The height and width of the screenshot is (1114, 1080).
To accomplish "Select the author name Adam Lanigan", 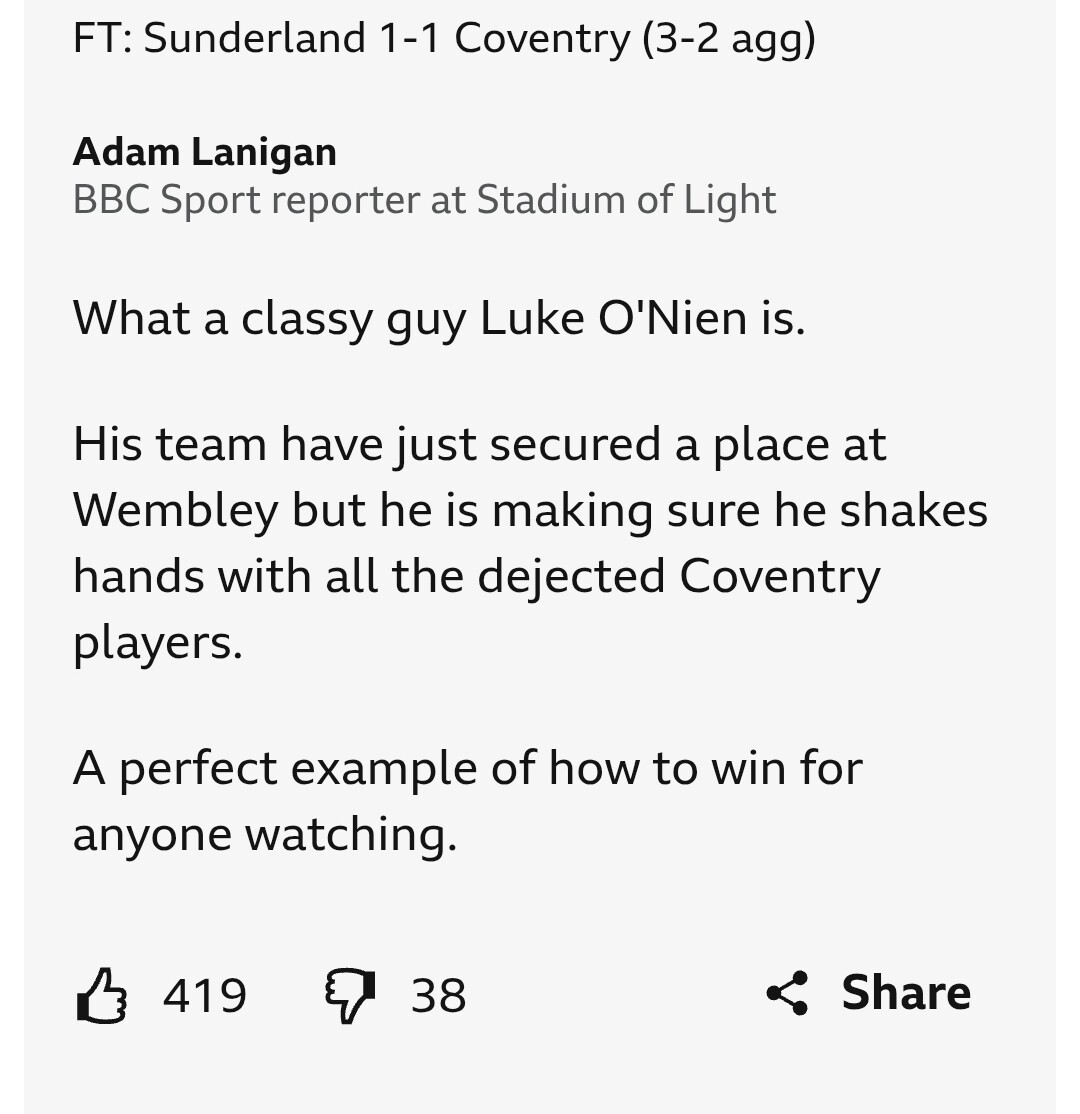I will pyautogui.click(x=205, y=152).
